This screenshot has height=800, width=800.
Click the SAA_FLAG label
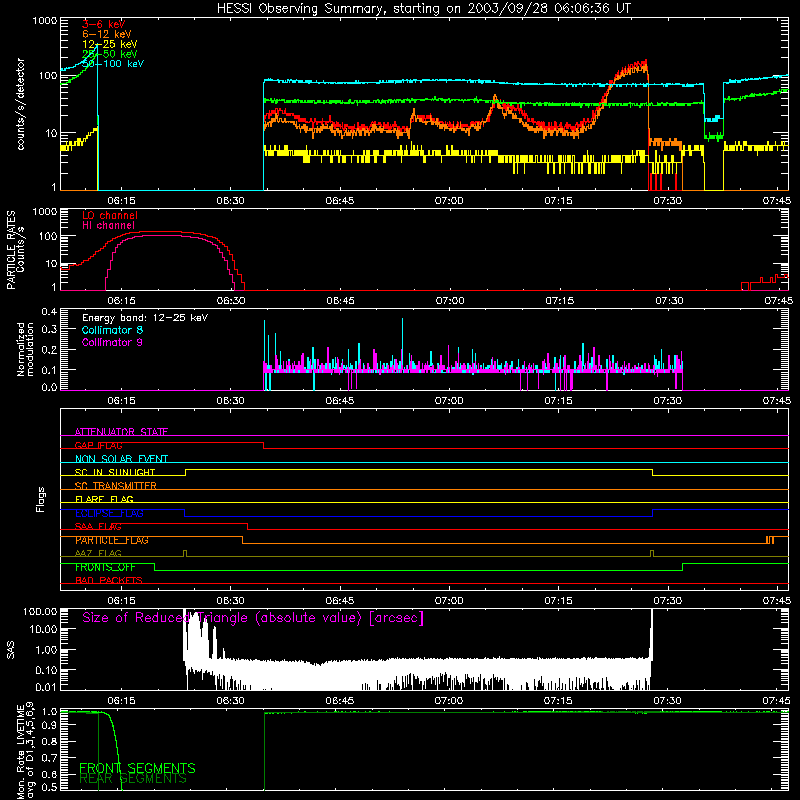point(98,527)
